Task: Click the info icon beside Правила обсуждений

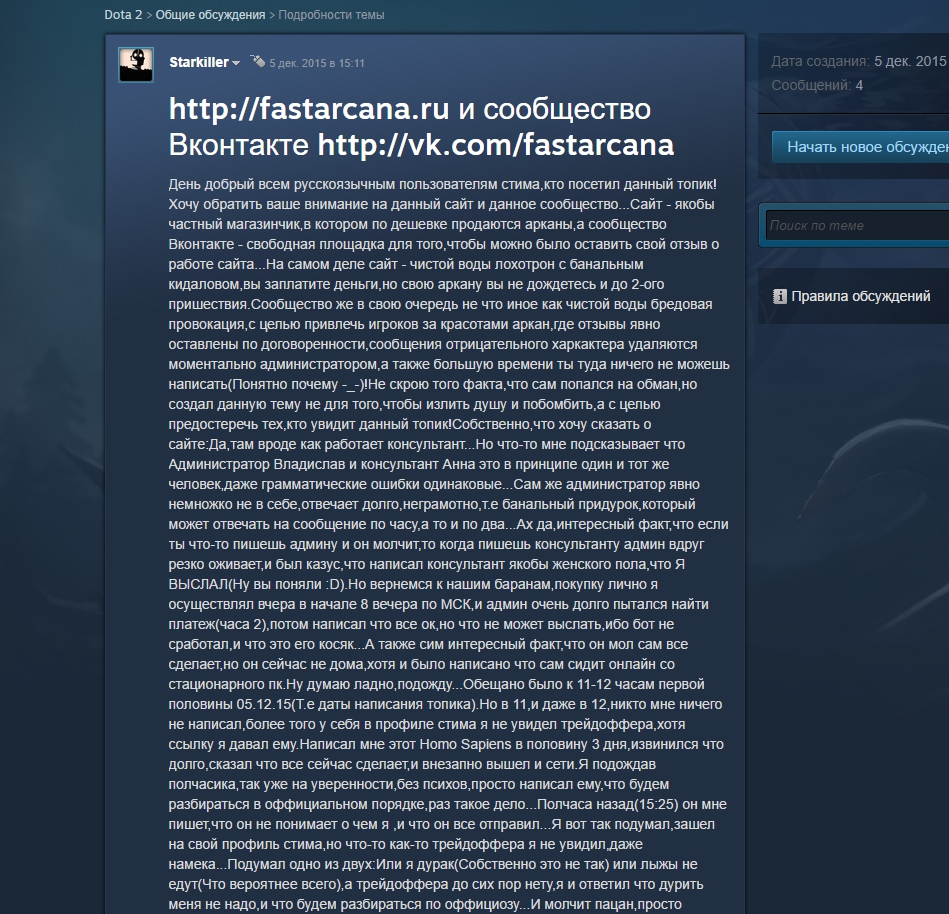Action: click(780, 297)
